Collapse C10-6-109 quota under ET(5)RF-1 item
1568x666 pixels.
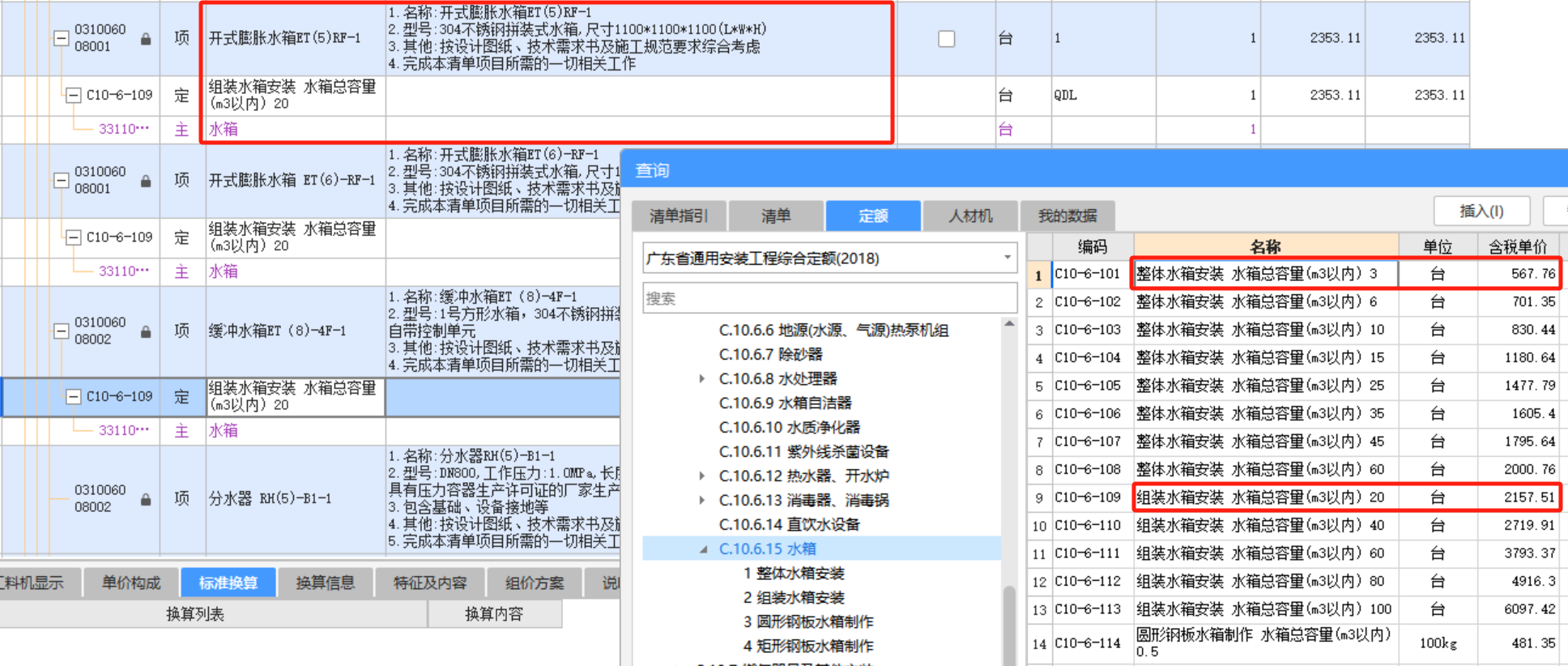tap(73, 96)
